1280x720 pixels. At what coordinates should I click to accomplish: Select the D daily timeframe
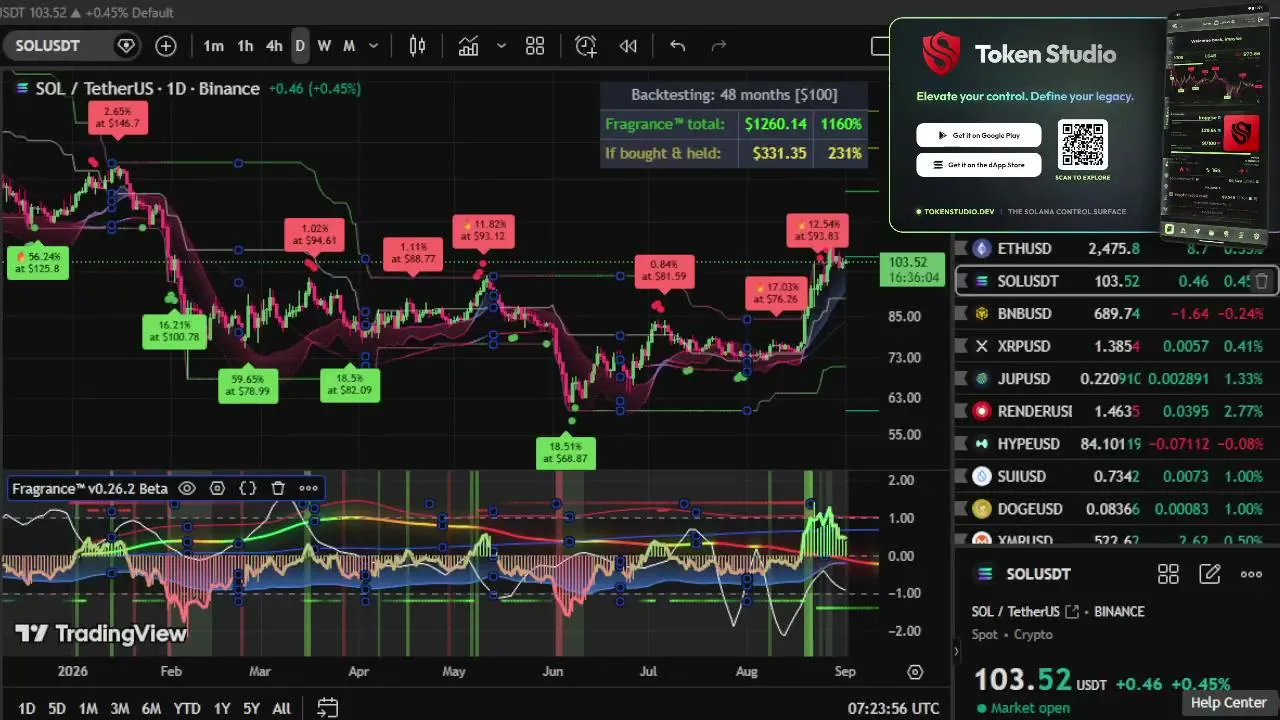(x=299, y=46)
